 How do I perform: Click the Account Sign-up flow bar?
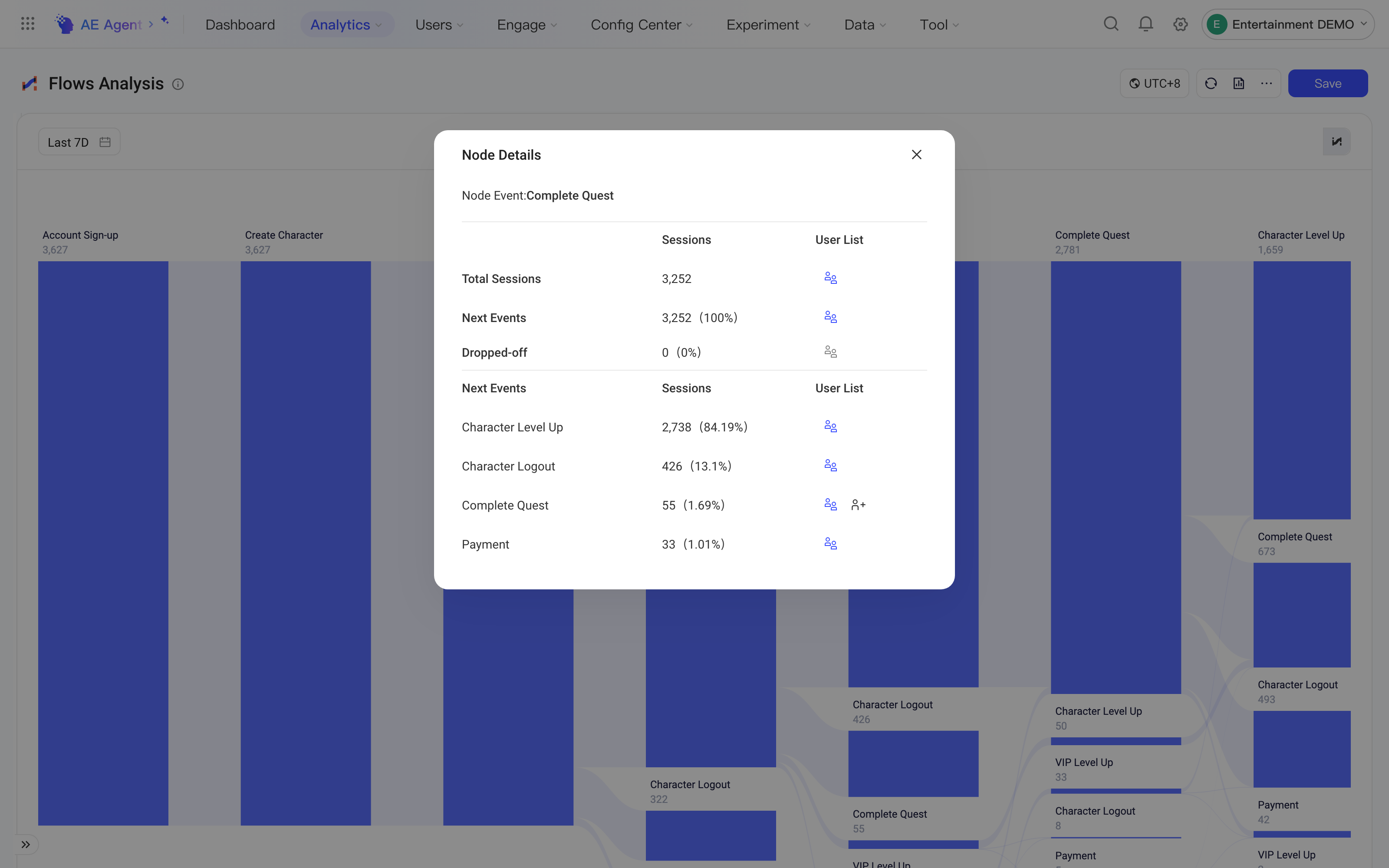103,543
